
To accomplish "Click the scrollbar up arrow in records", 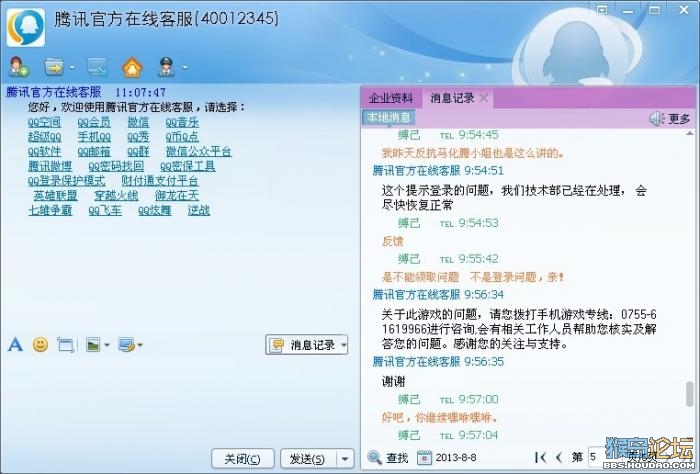I will pyautogui.click(x=690, y=133).
